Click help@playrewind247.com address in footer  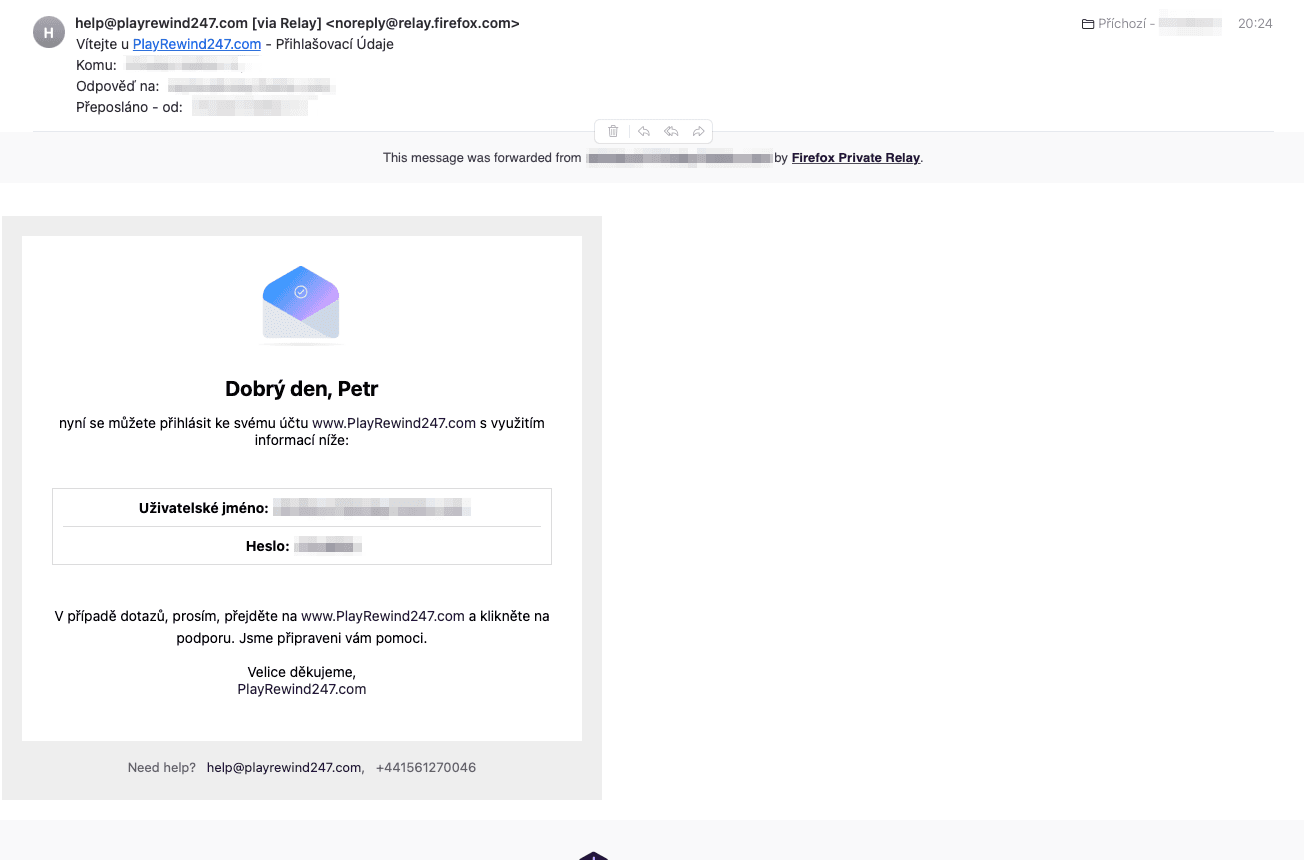tap(284, 768)
